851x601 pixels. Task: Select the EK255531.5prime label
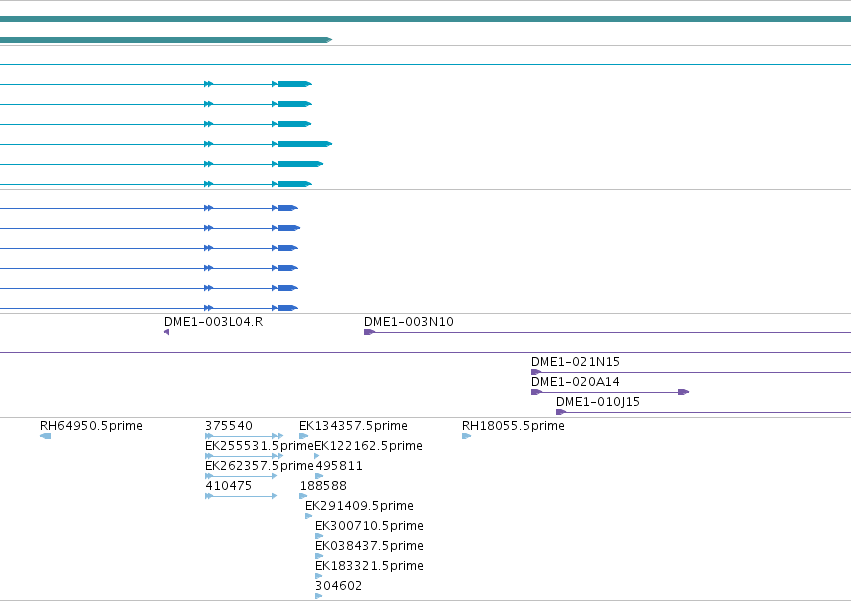(259, 446)
